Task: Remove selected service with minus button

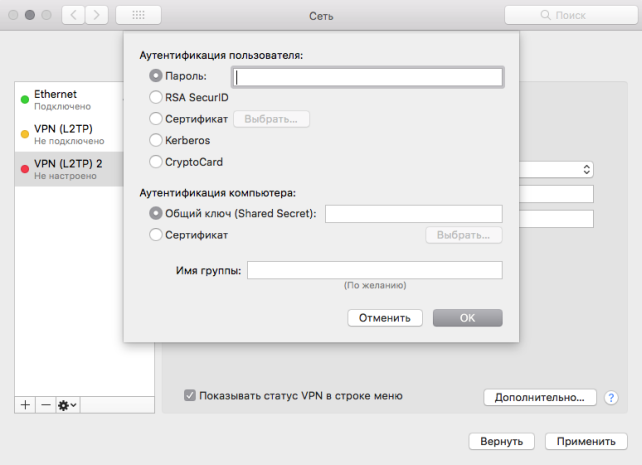Action: [x=45, y=405]
